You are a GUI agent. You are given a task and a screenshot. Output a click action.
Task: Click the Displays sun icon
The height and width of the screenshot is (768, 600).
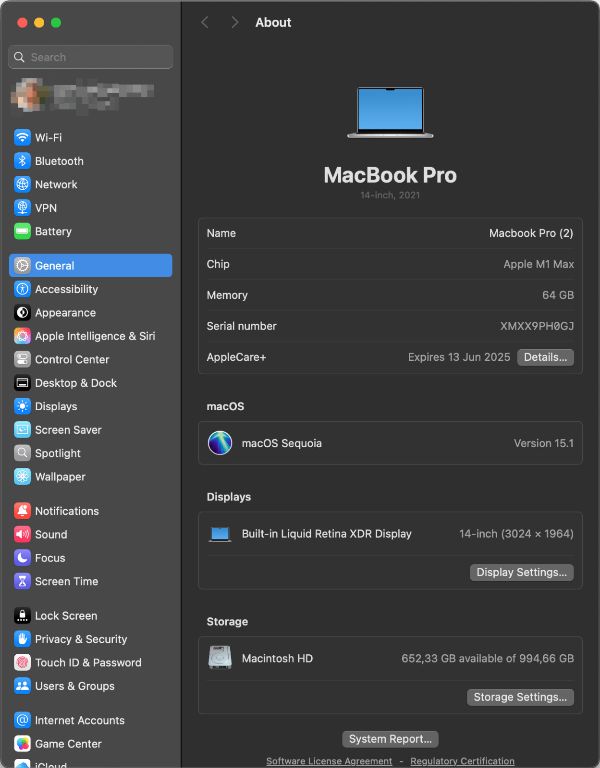[x=22, y=407]
